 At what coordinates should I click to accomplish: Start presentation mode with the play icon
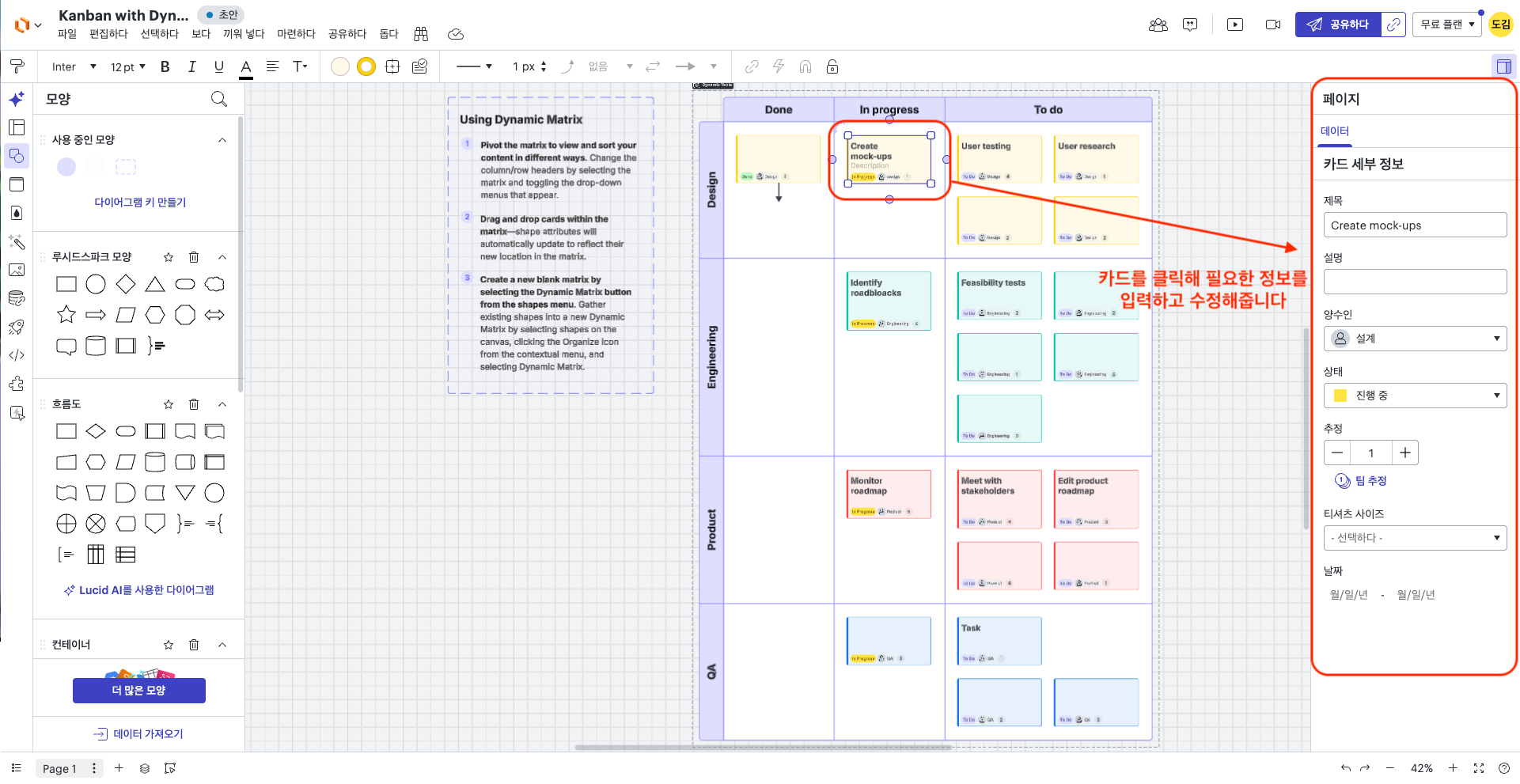1234,25
